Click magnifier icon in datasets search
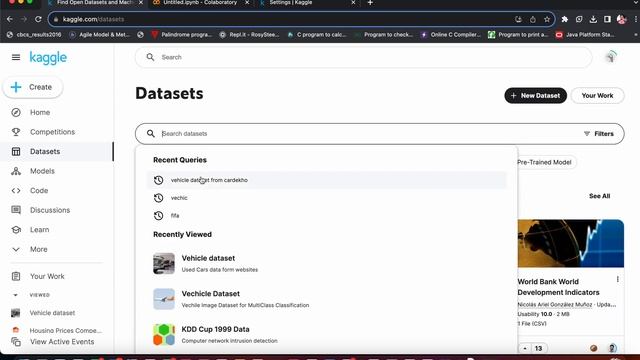 151,133
